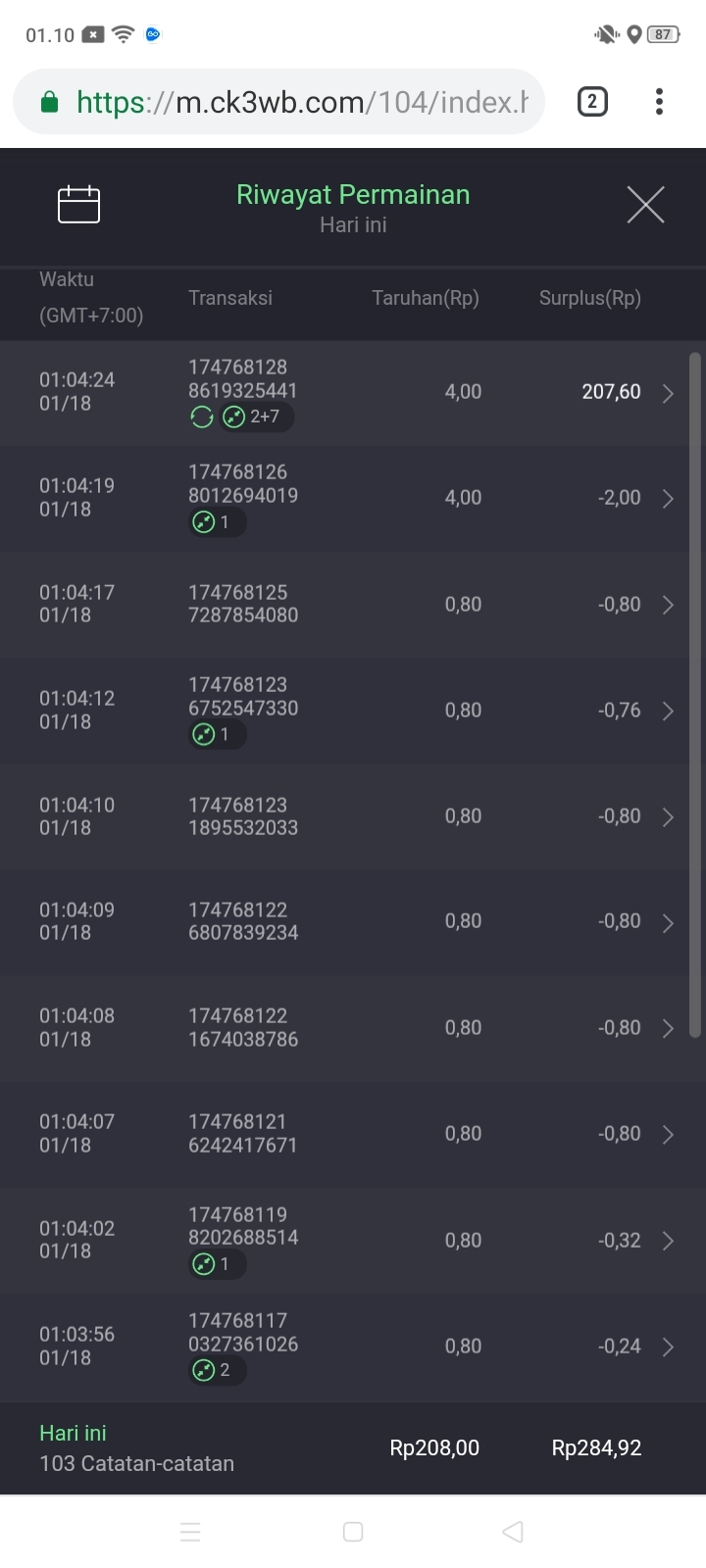Open transaction 174768119 8202688514
Screen dimensions: 706x1568
click(243, 1226)
